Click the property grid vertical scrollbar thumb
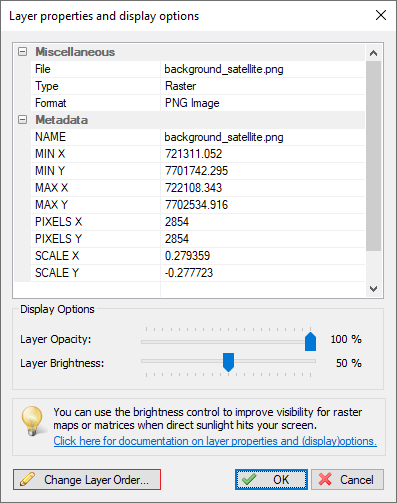 coord(373,156)
